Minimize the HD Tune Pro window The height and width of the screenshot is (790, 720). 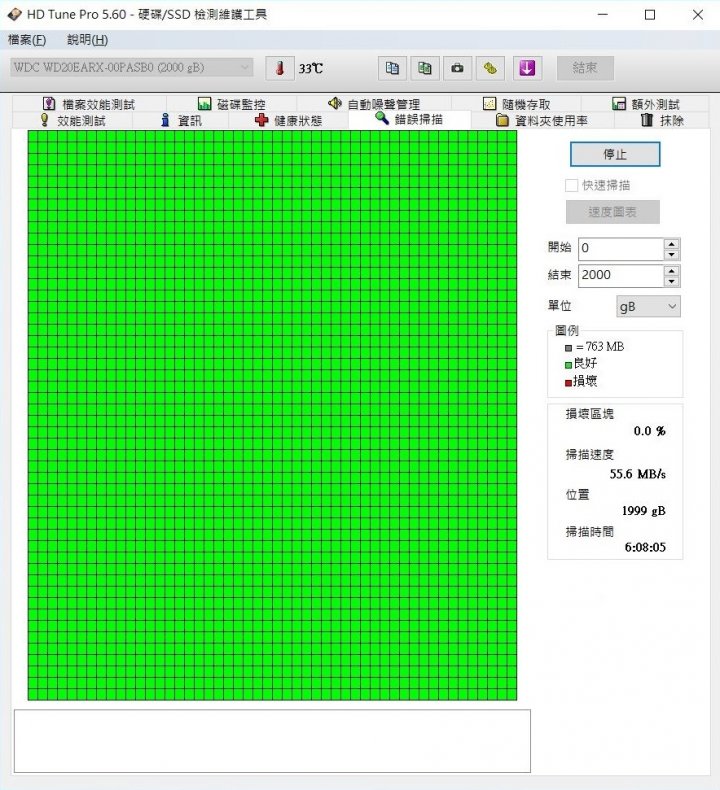(x=603, y=15)
